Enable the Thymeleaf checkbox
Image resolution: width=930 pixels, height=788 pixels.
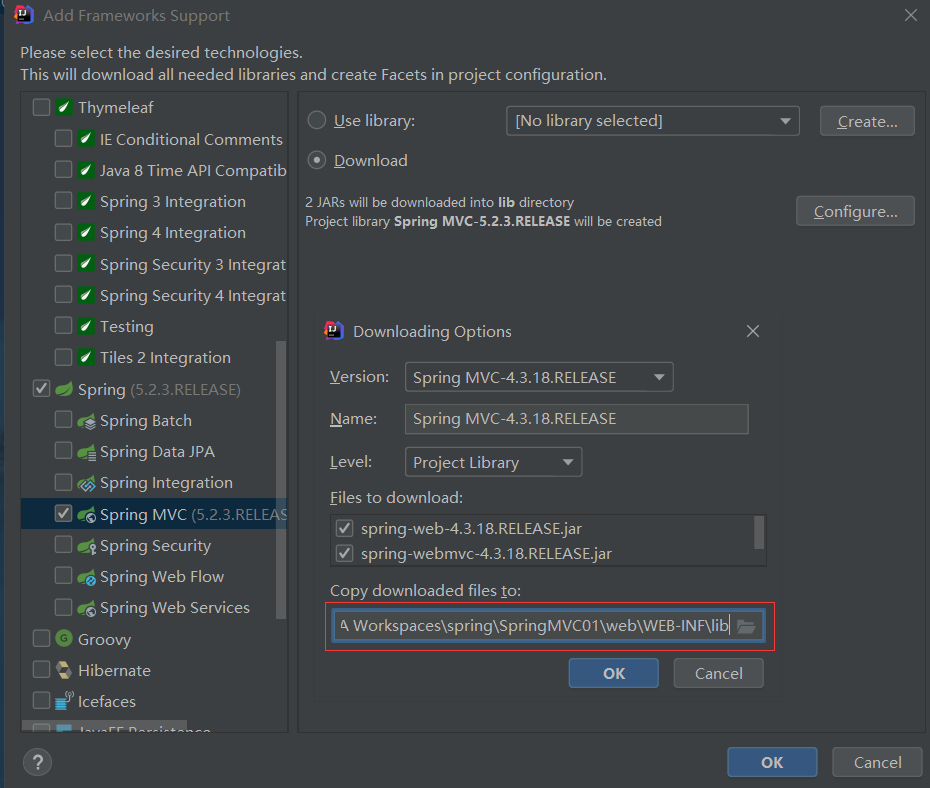pos(42,107)
